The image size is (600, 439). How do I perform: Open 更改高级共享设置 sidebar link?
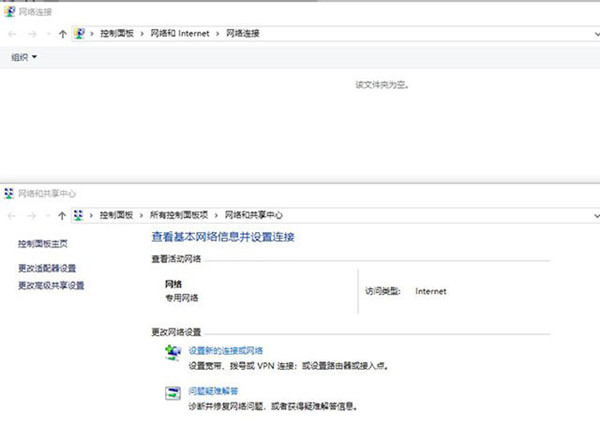point(51,286)
